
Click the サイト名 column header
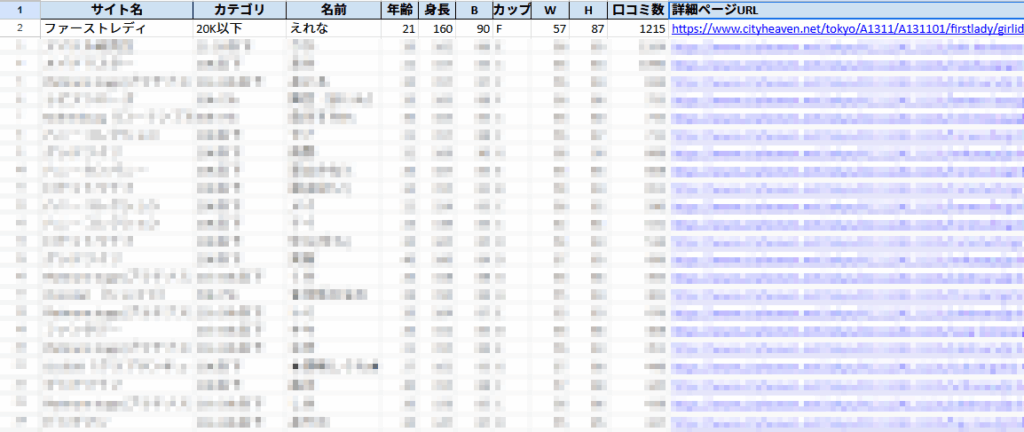coord(116,10)
